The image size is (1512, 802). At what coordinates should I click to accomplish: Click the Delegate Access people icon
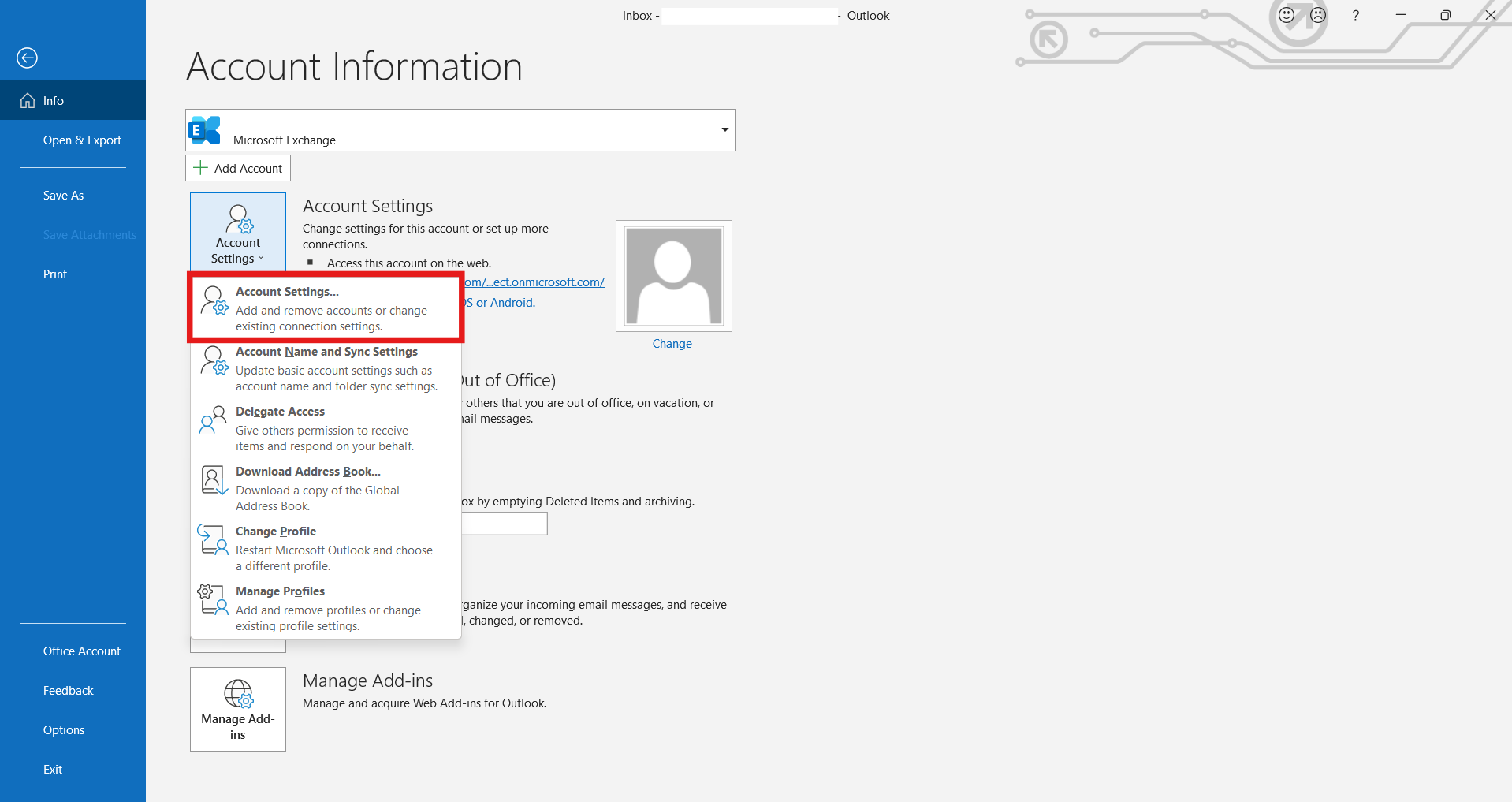213,420
